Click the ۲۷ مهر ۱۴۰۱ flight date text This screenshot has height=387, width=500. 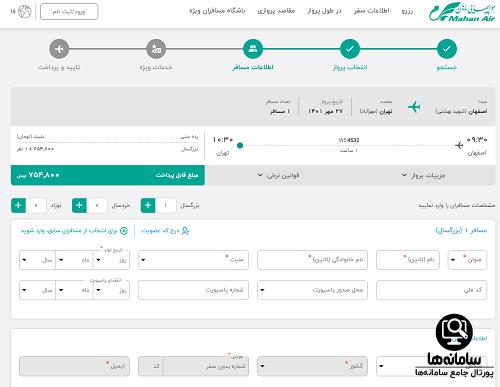tap(325, 111)
